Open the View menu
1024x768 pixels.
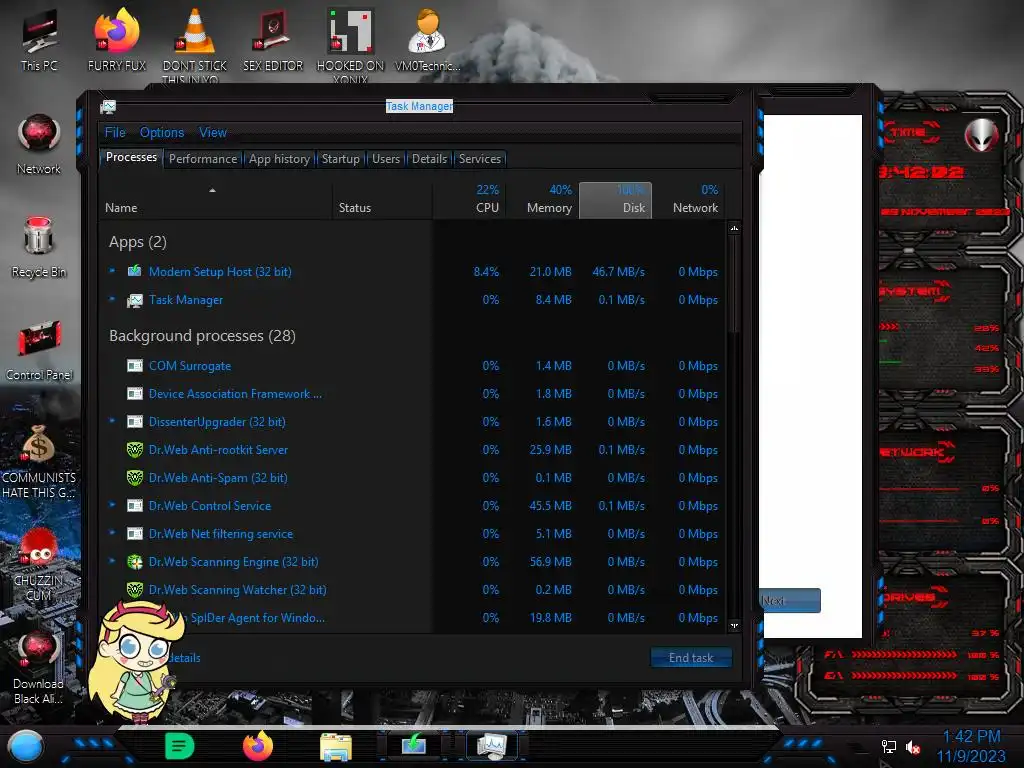[x=213, y=133]
